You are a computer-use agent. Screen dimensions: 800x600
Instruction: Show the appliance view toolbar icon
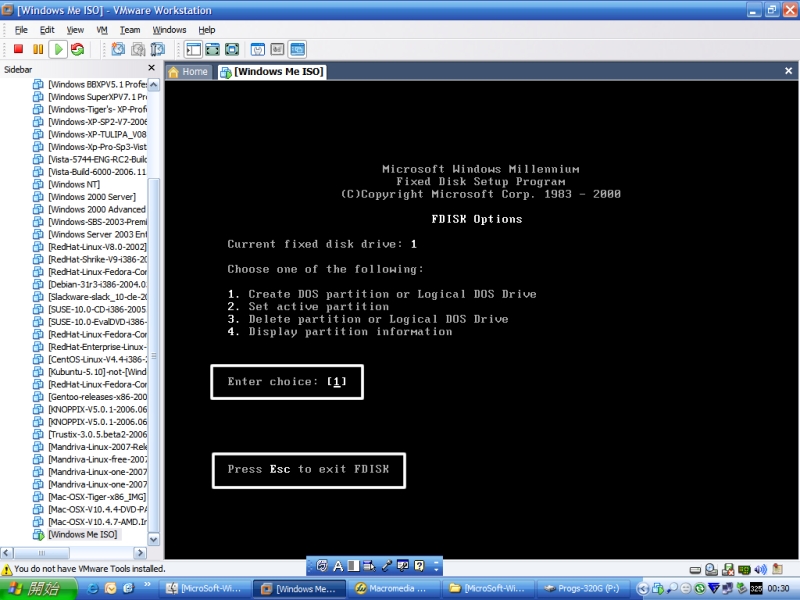coord(277,49)
